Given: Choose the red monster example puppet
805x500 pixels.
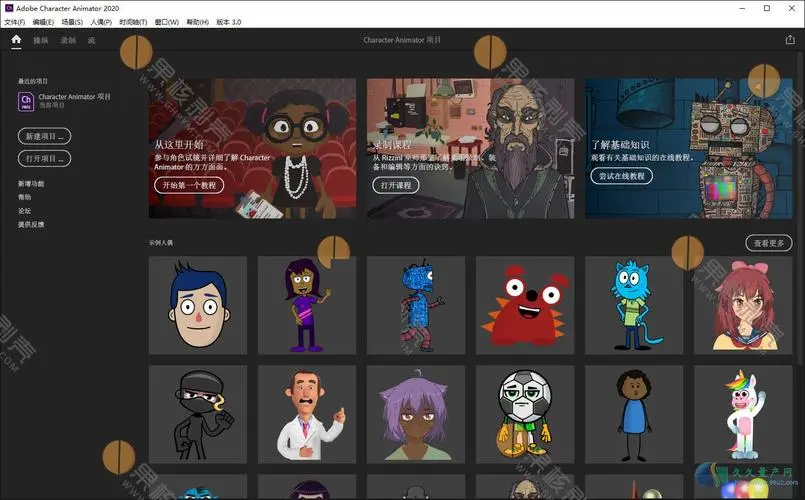Looking at the screenshot, I should pyautogui.click(x=524, y=304).
